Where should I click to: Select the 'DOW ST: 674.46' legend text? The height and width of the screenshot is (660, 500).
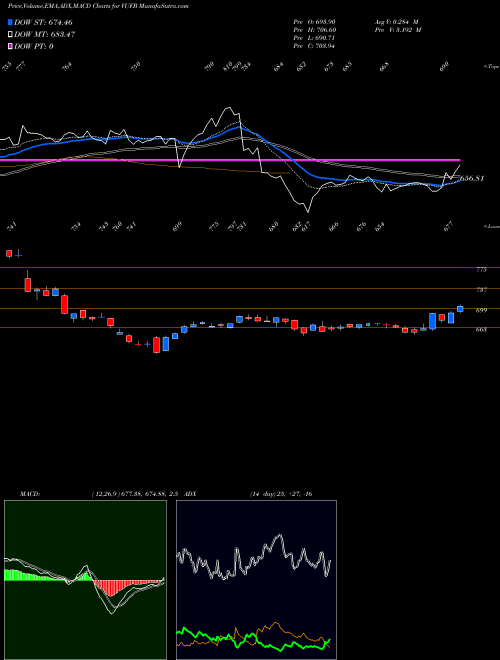44,22
